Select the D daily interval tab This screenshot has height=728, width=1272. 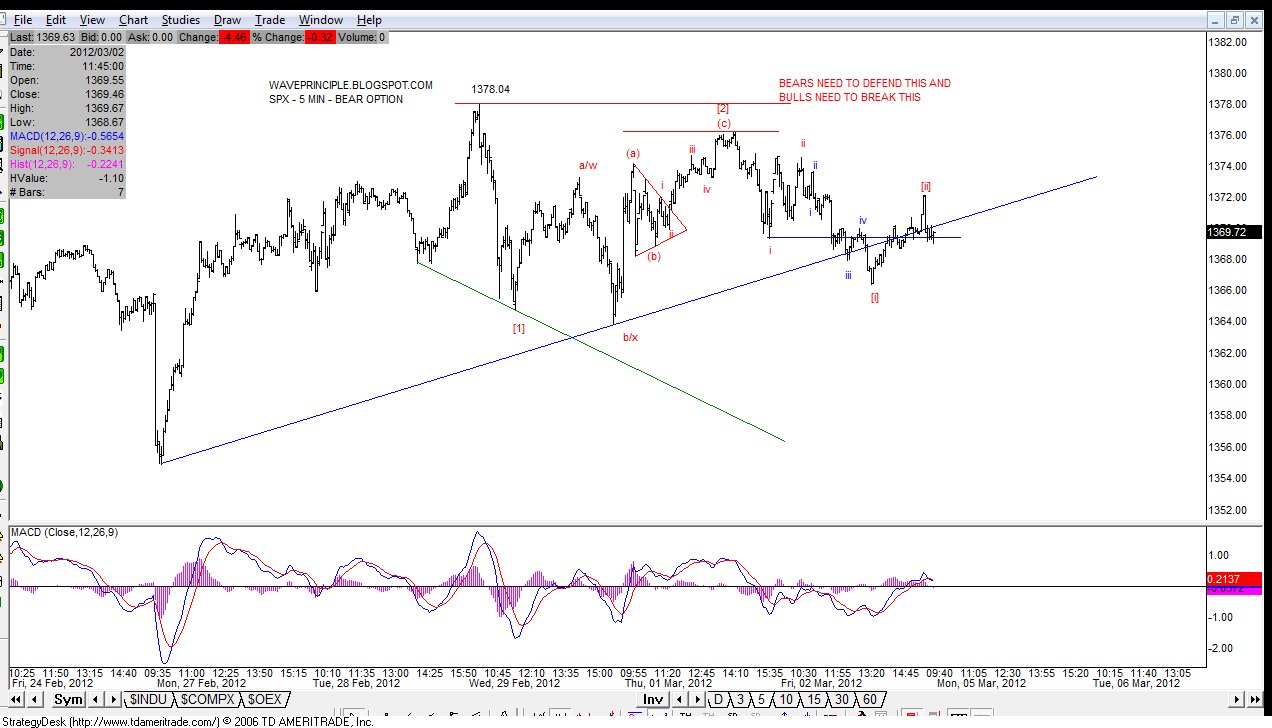(x=718, y=699)
